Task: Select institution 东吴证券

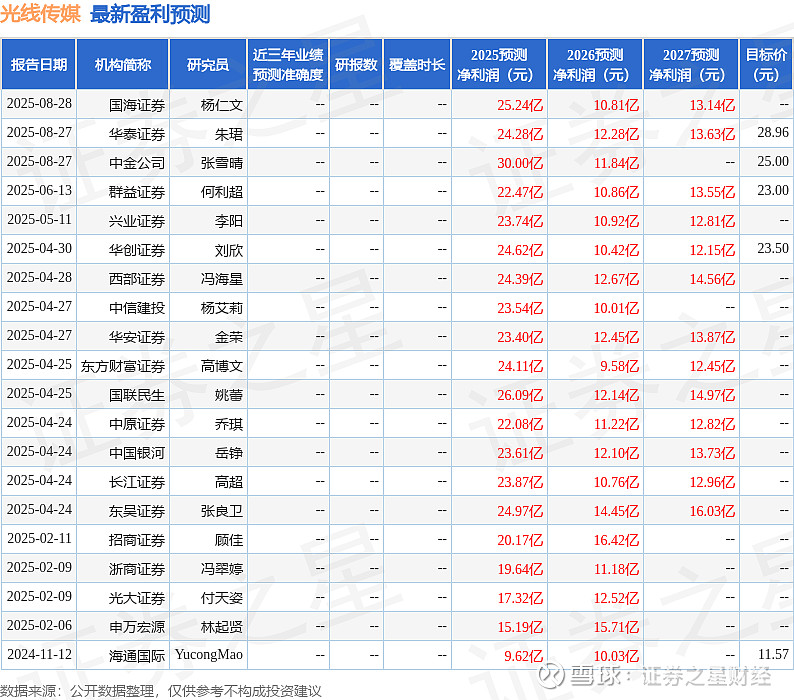Action: (x=137, y=511)
